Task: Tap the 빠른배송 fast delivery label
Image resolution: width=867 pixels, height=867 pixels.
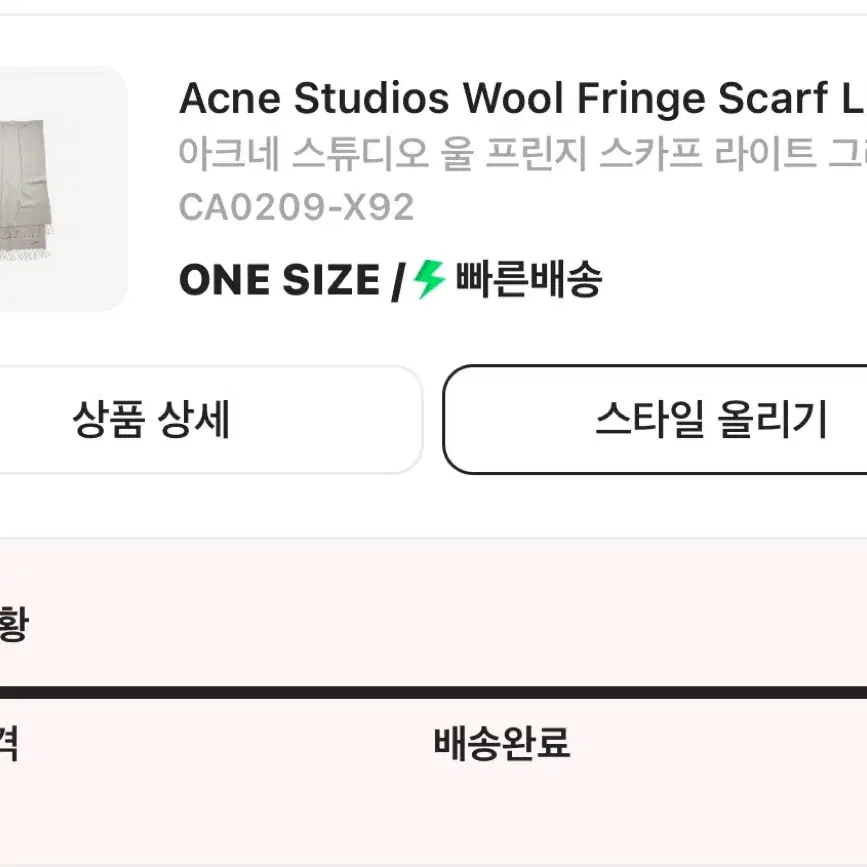Action: pyautogui.click(x=529, y=279)
